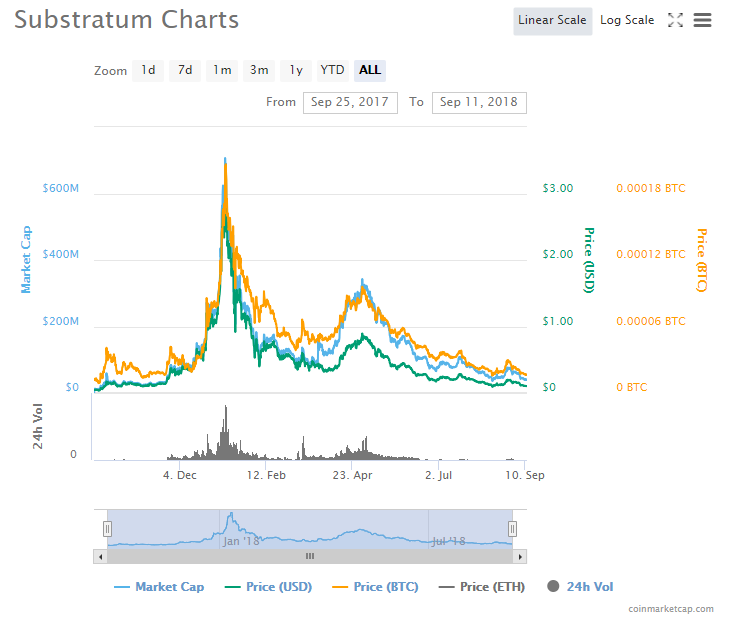Click the navigator scrollbar thumb grip
This screenshot has height=623, width=739.
click(x=310, y=557)
